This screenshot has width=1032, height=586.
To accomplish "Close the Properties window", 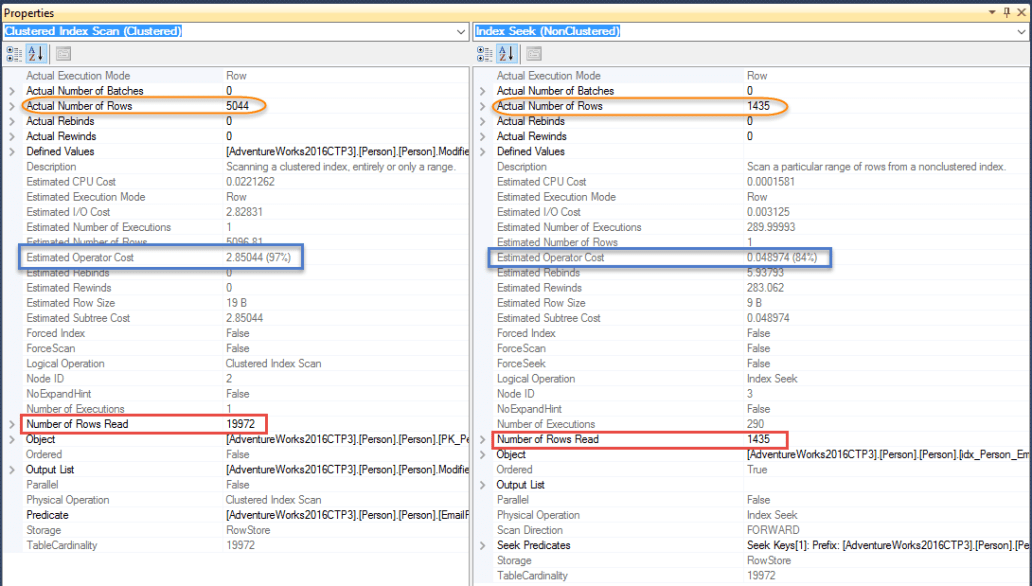I will click(x=1021, y=12).
